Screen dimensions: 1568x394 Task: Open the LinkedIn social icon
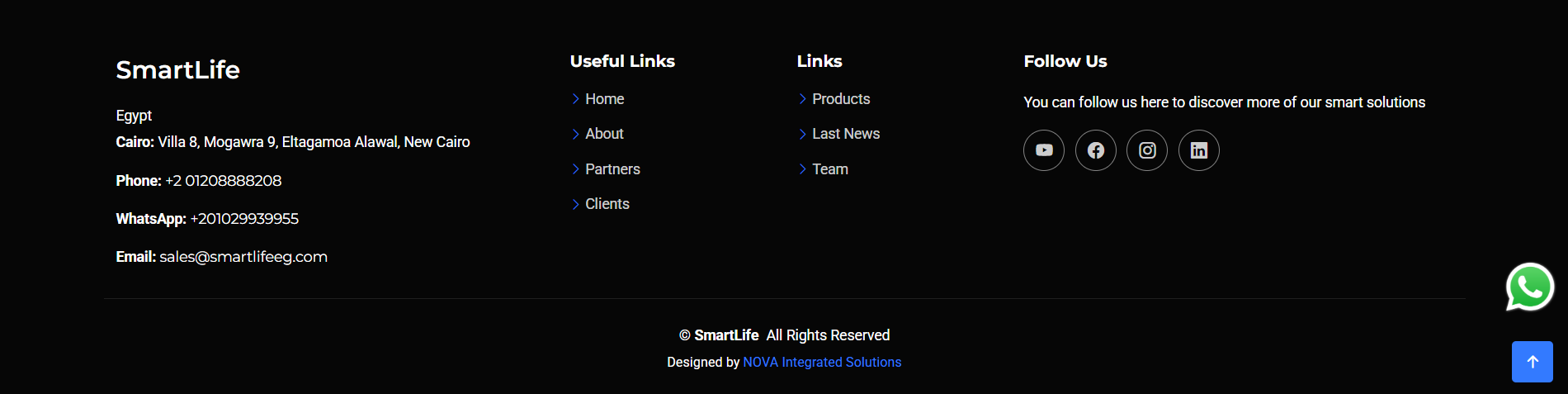tap(1199, 150)
